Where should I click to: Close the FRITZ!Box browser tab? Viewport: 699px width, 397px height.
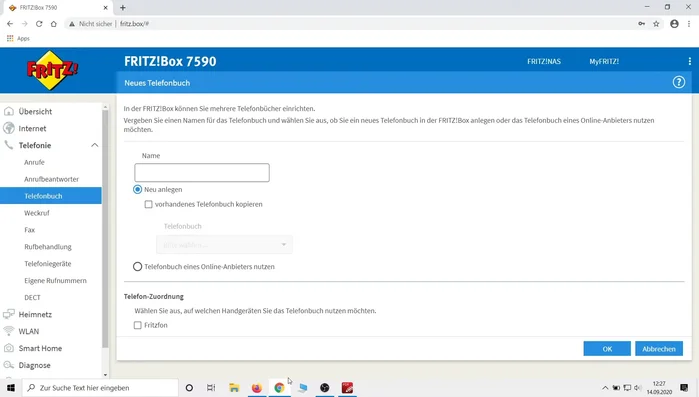coord(105,8)
